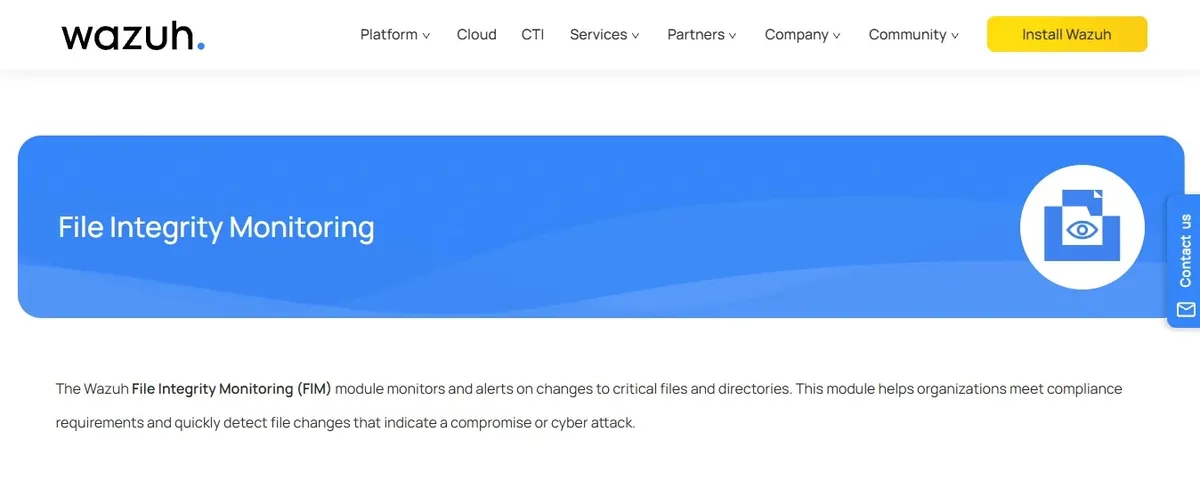Click the Wazuh logo

click(133, 35)
